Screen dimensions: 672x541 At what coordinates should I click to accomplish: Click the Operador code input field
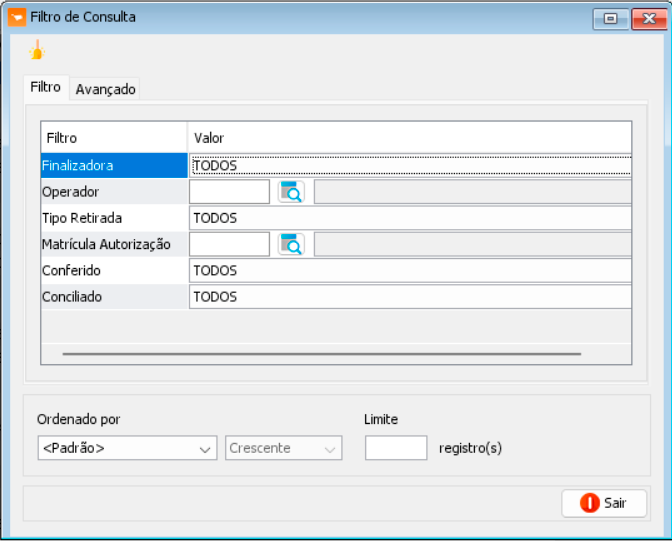(x=229, y=192)
